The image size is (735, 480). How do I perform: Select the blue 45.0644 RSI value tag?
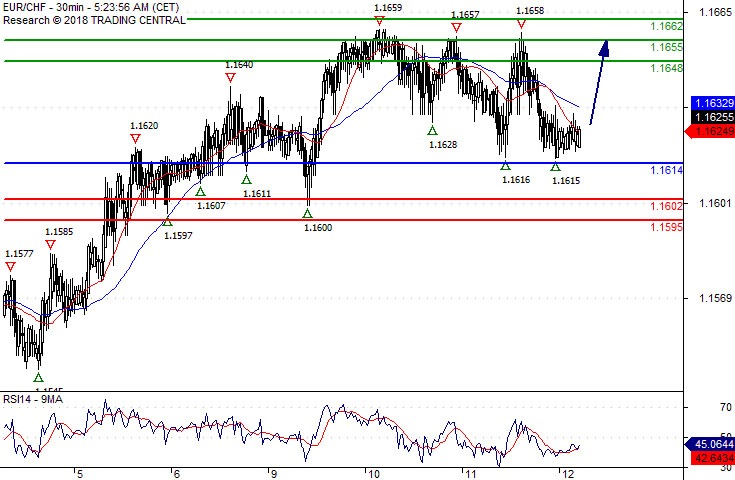710,444
